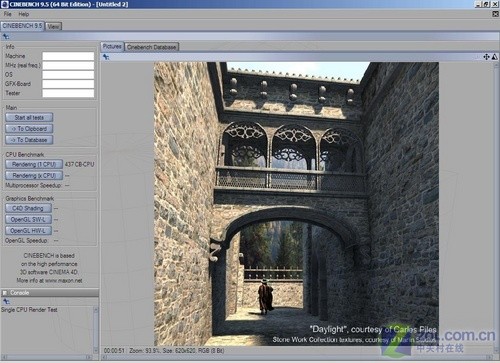Open the File menu
This screenshot has height=363, width=500.
7,14
